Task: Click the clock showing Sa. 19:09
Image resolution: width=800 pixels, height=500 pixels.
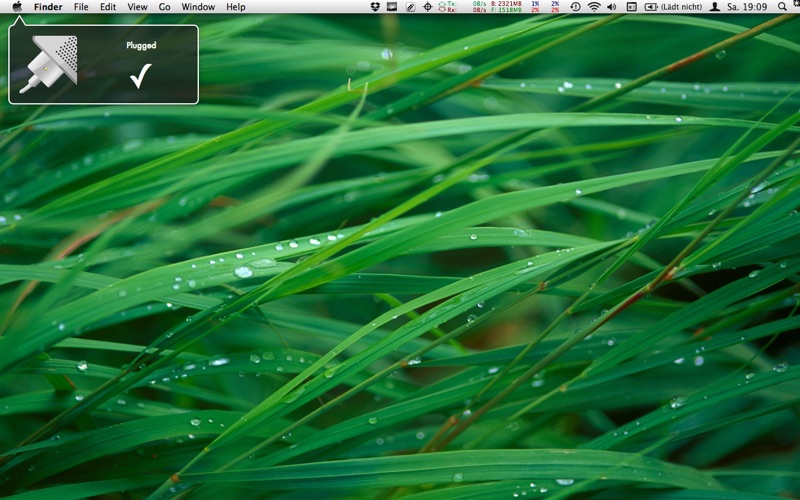Action: click(x=747, y=7)
